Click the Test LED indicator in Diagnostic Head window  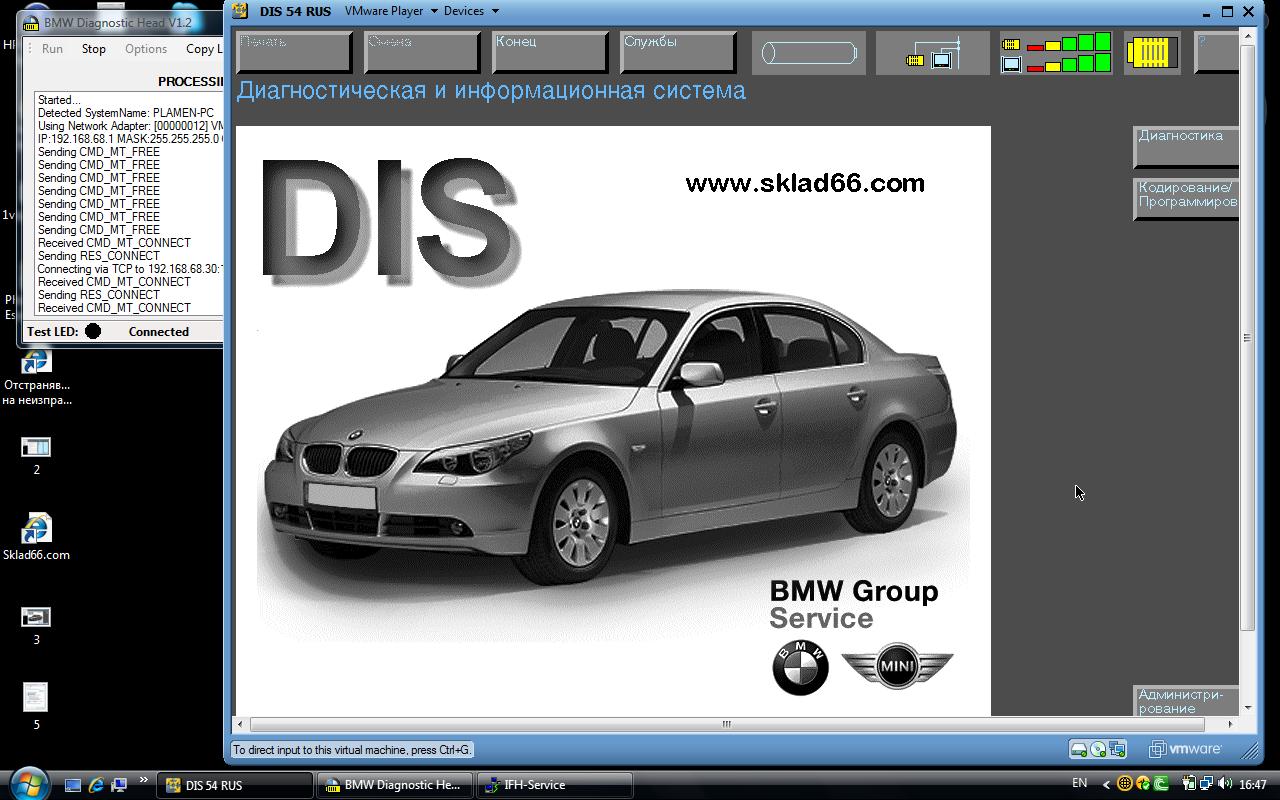93,331
